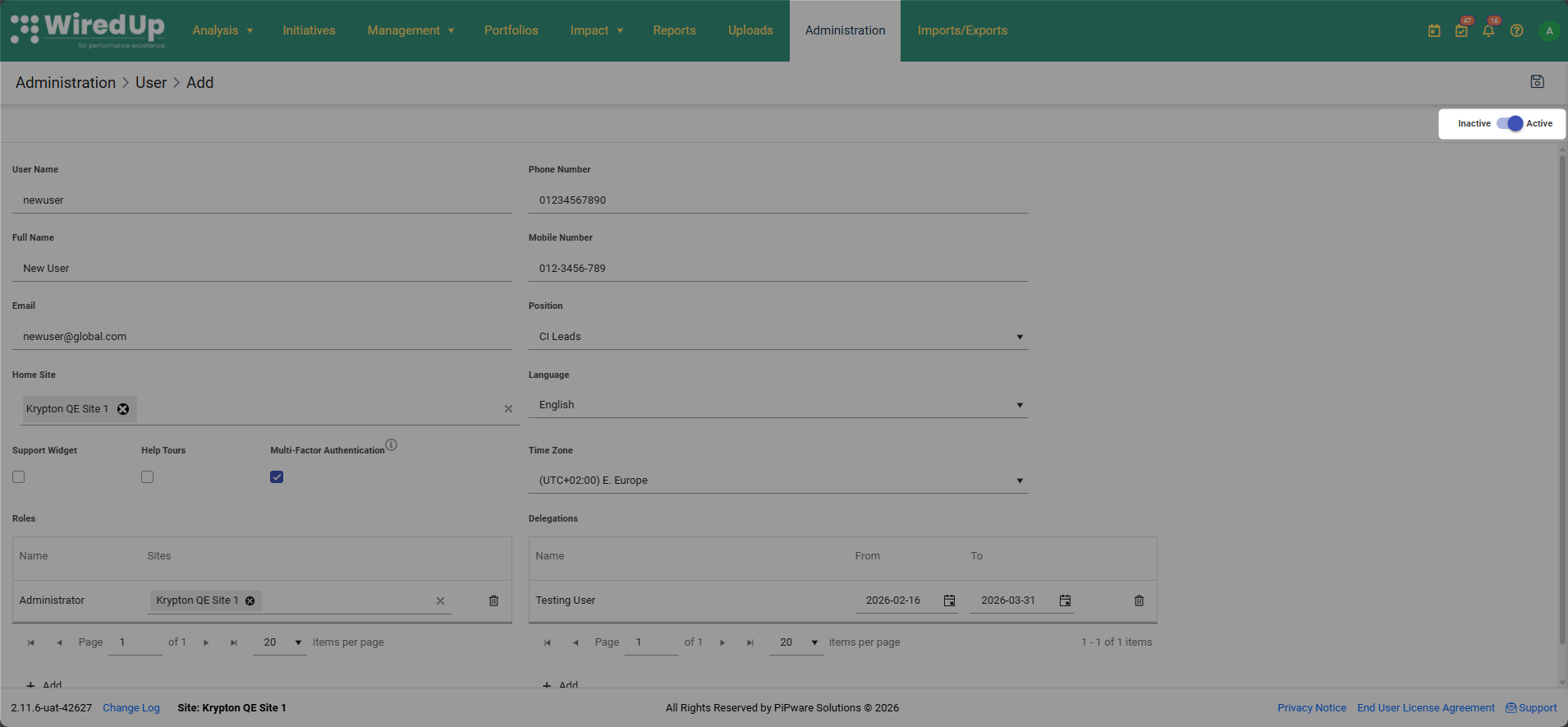
Task: Open the Time Zone dropdown
Action: [778, 481]
